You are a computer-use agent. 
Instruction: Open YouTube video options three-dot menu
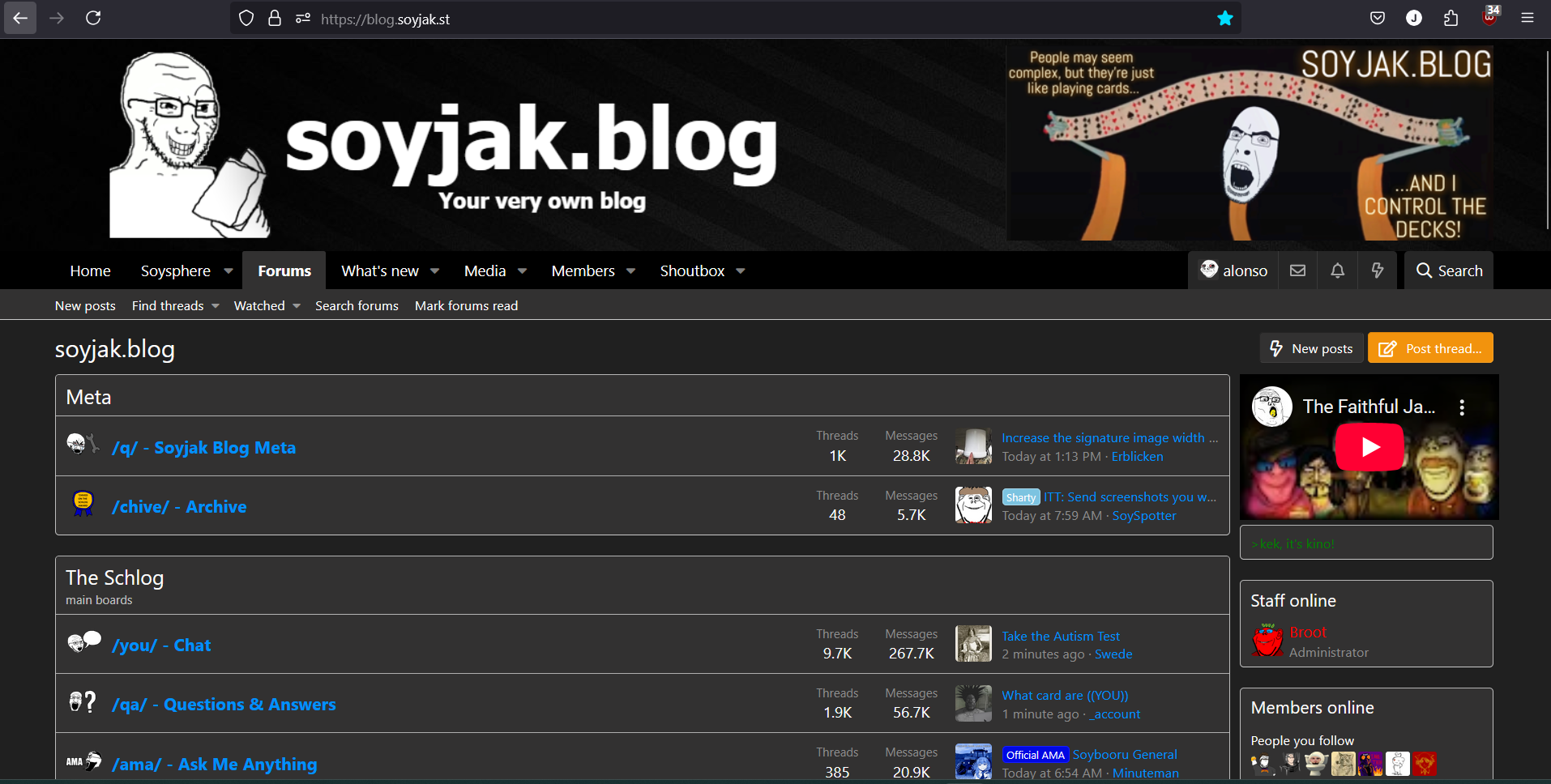click(1462, 407)
